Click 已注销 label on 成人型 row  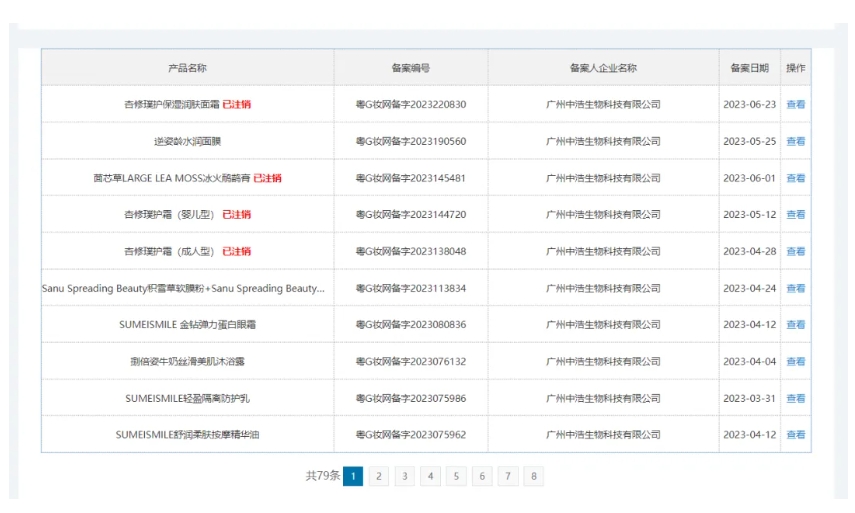pos(237,251)
